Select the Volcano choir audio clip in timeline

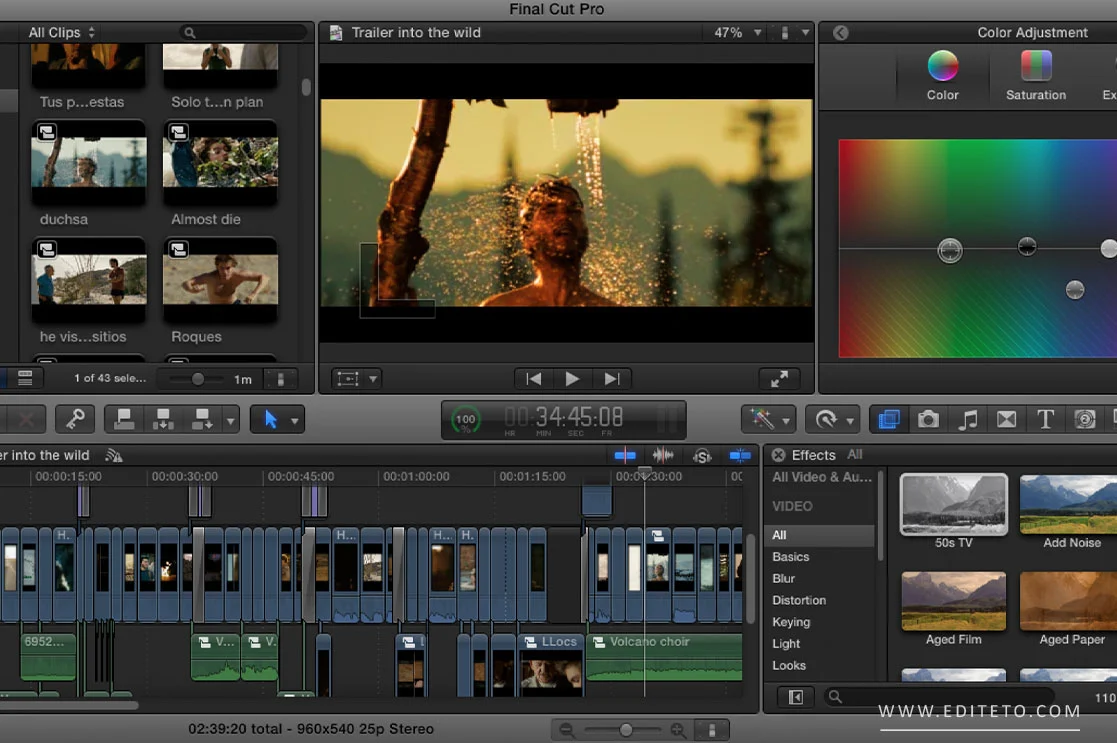(x=664, y=657)
